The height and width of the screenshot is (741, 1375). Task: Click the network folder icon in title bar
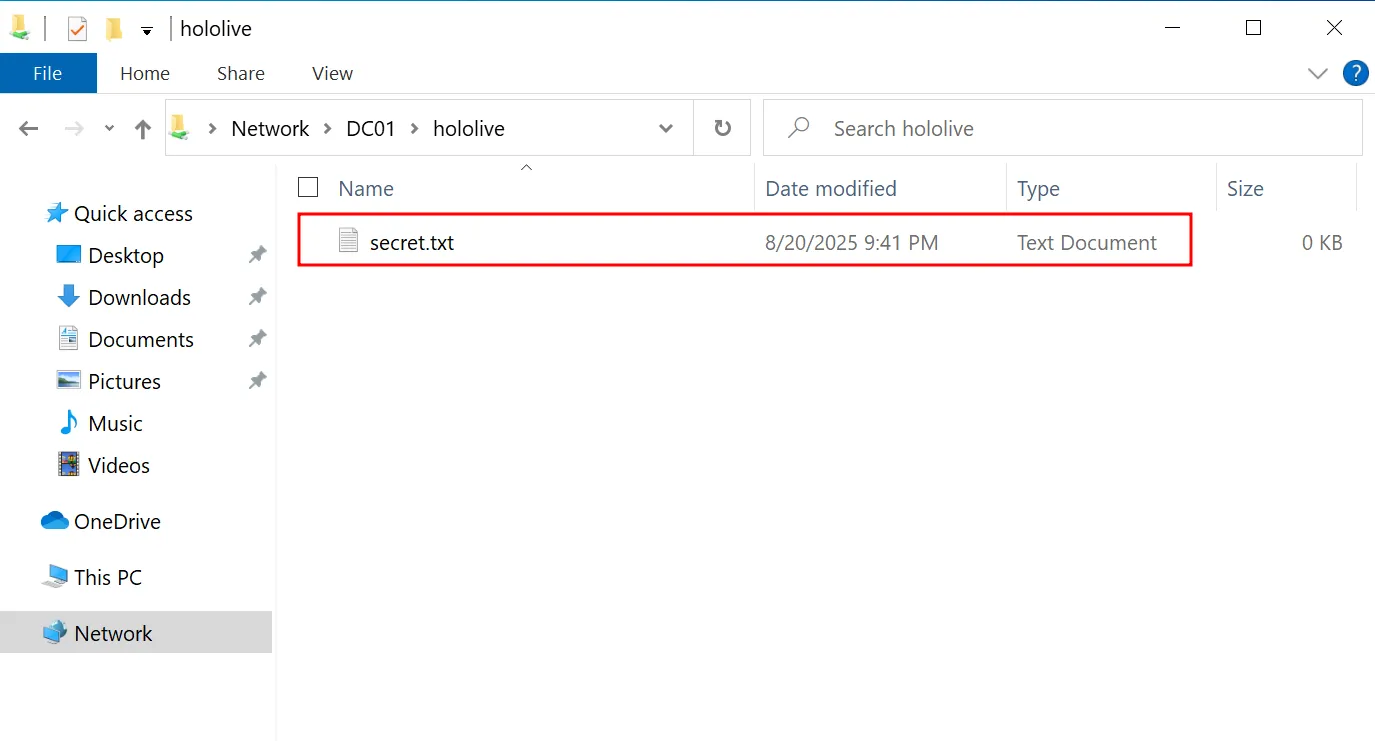[19, 28]
